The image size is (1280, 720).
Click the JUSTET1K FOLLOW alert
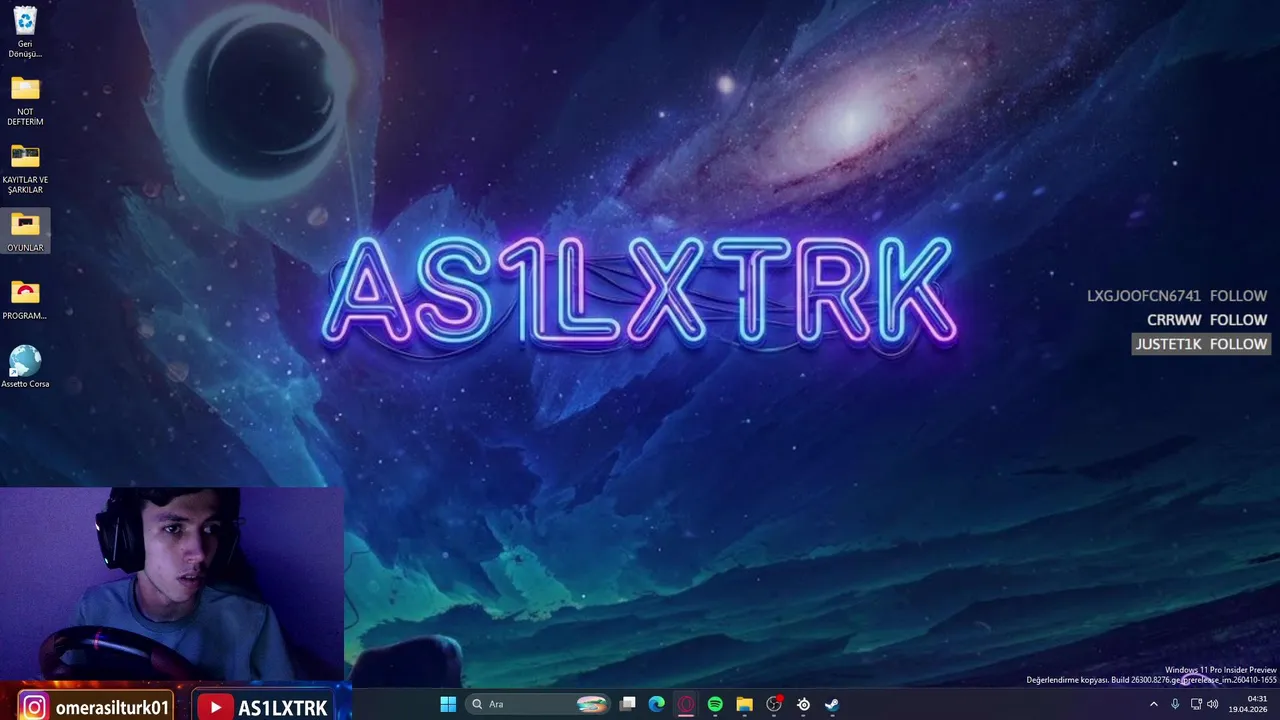coord(1201,344)
